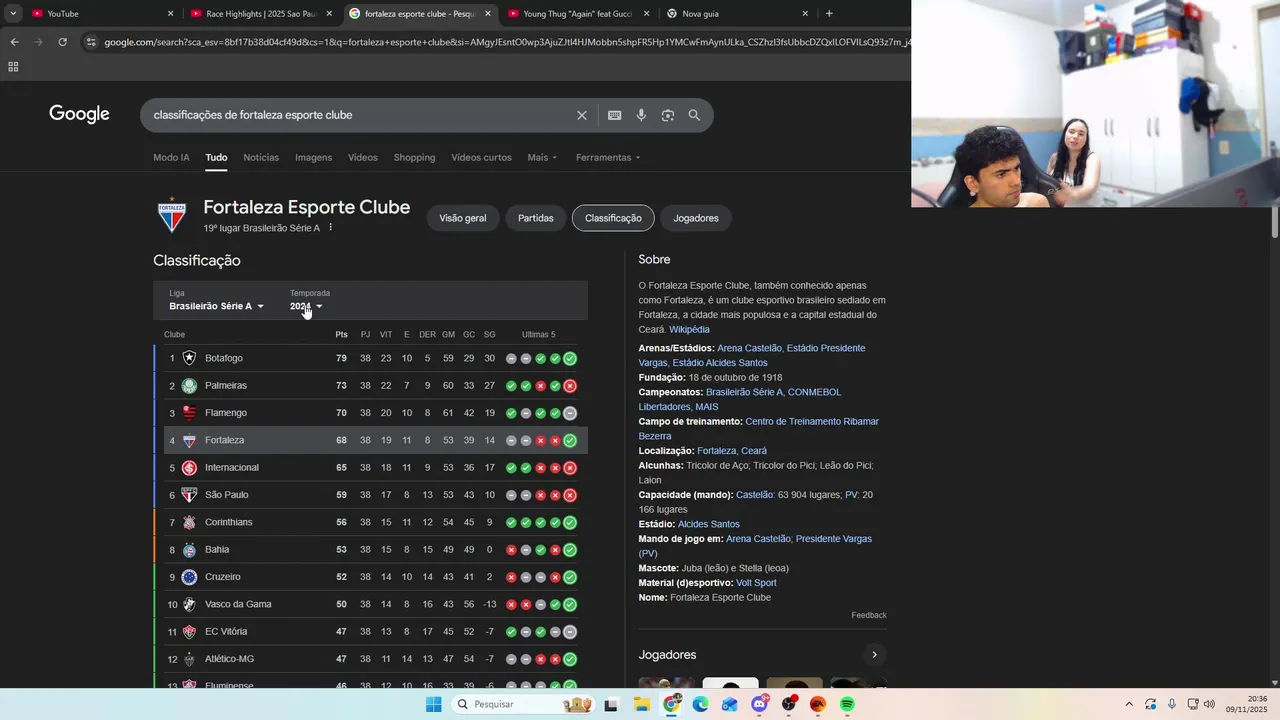This screenshot has width=1280, height=720.
Task: Switch to Modo IA tab
Action: [171, 158]
